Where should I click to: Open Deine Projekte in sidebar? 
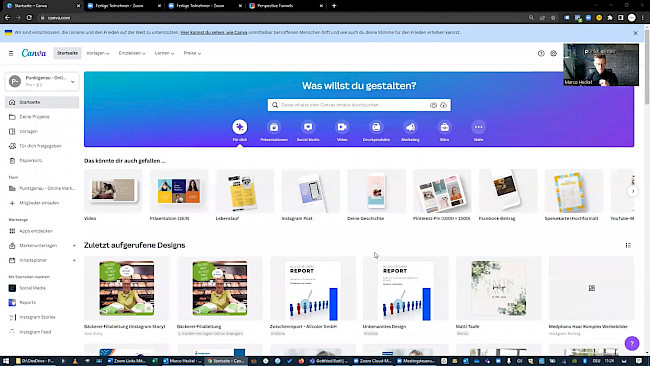[x=42, y=117]
